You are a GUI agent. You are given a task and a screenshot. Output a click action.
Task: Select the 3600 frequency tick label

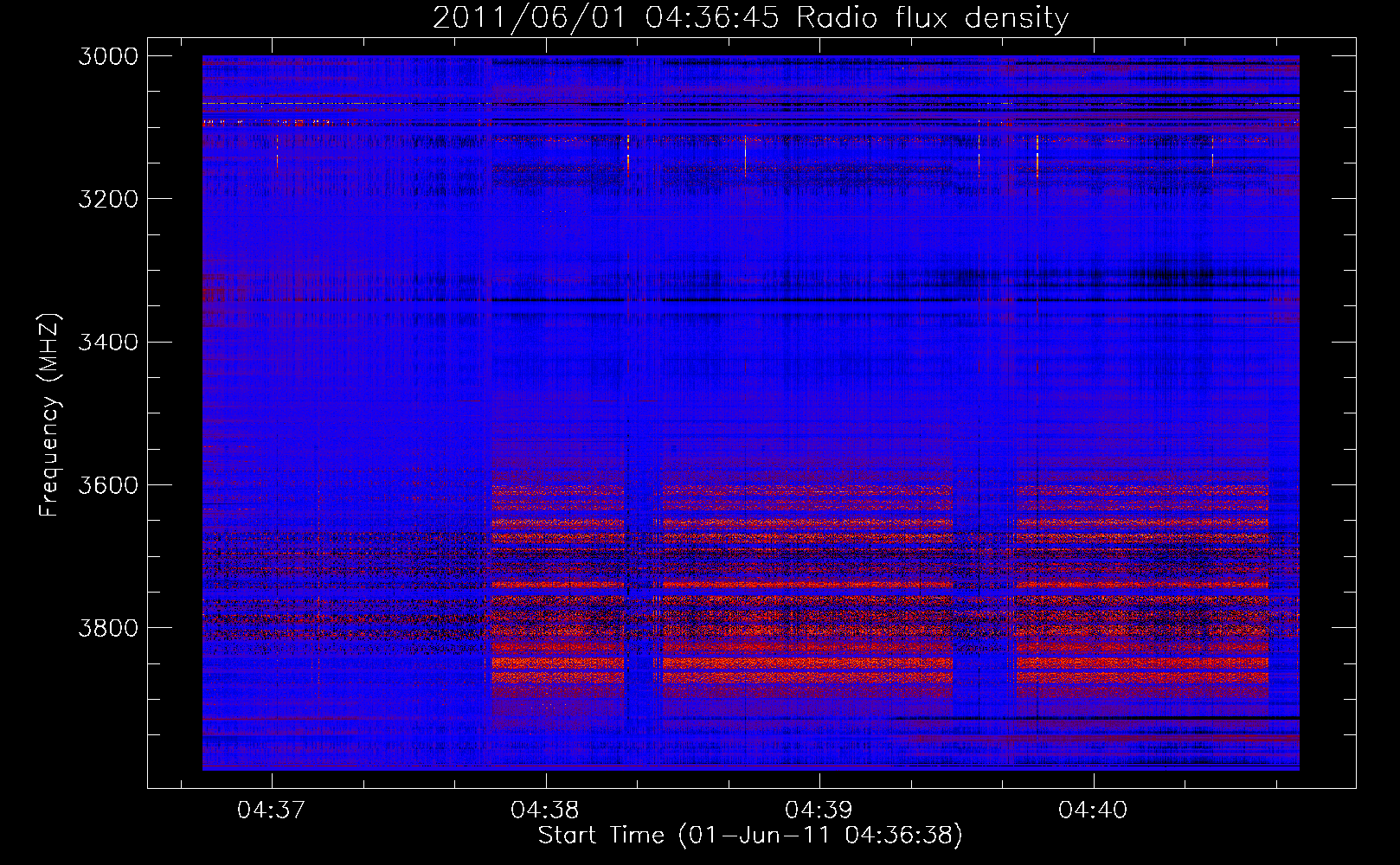pyautogui.click(x=108, y=485)
